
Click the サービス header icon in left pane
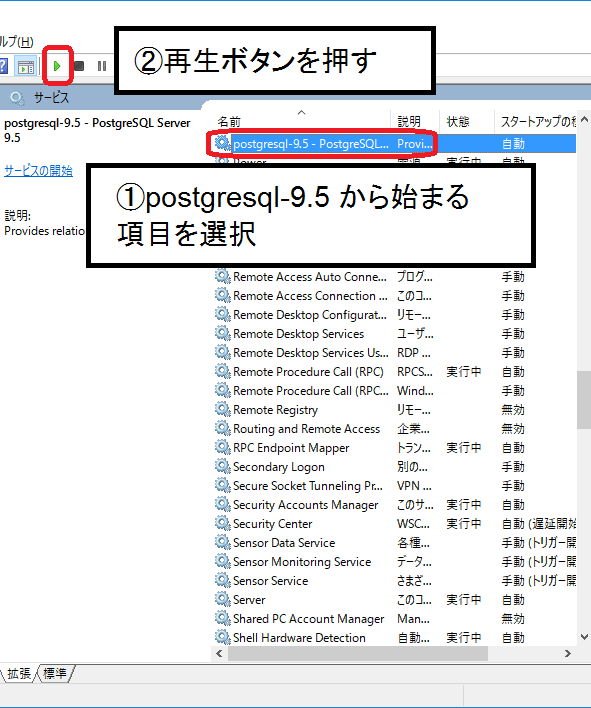17,98
